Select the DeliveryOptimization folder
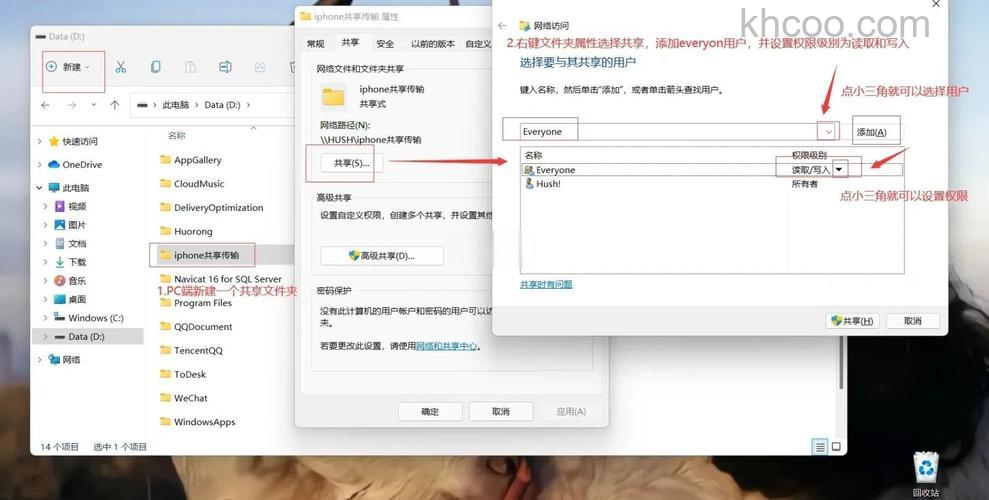This screenshot has width=989, height=500. [x=211, y=207]
